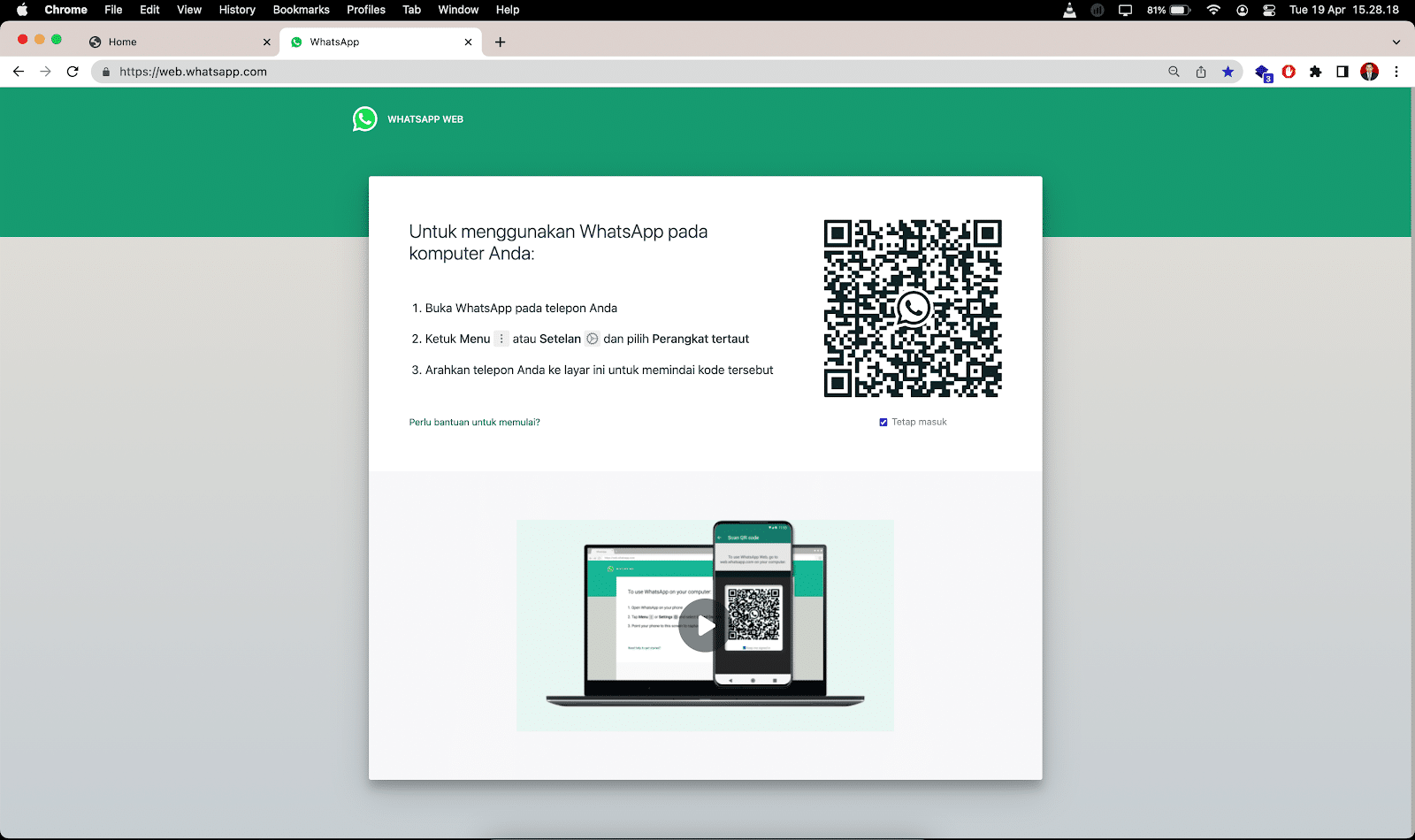Screen dimensions: 1415x840
Task: Click the Menu three-dot icon in step 2
Action: coord(501,339)
